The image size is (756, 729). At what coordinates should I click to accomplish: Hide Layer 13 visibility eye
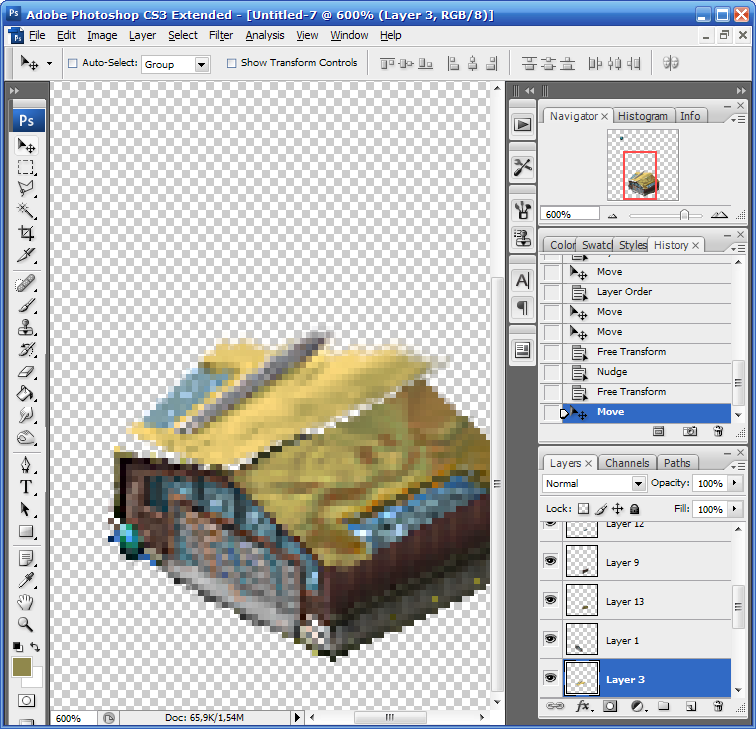[551, 600]
